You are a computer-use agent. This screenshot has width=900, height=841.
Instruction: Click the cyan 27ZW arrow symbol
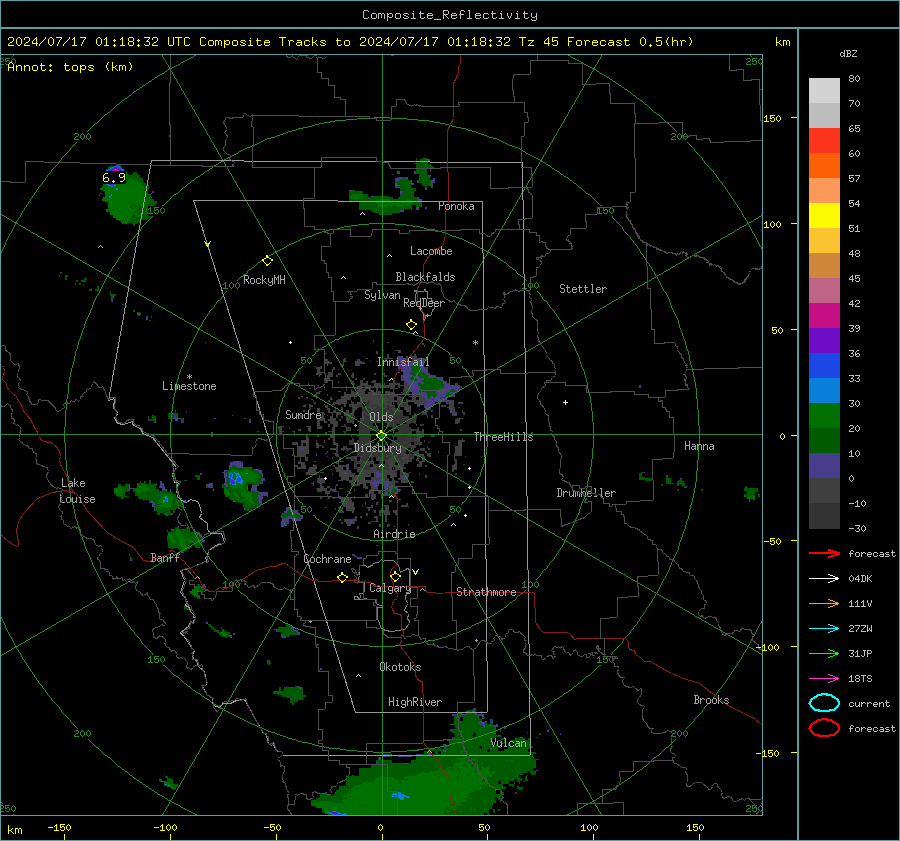click(x=824, y=629)
